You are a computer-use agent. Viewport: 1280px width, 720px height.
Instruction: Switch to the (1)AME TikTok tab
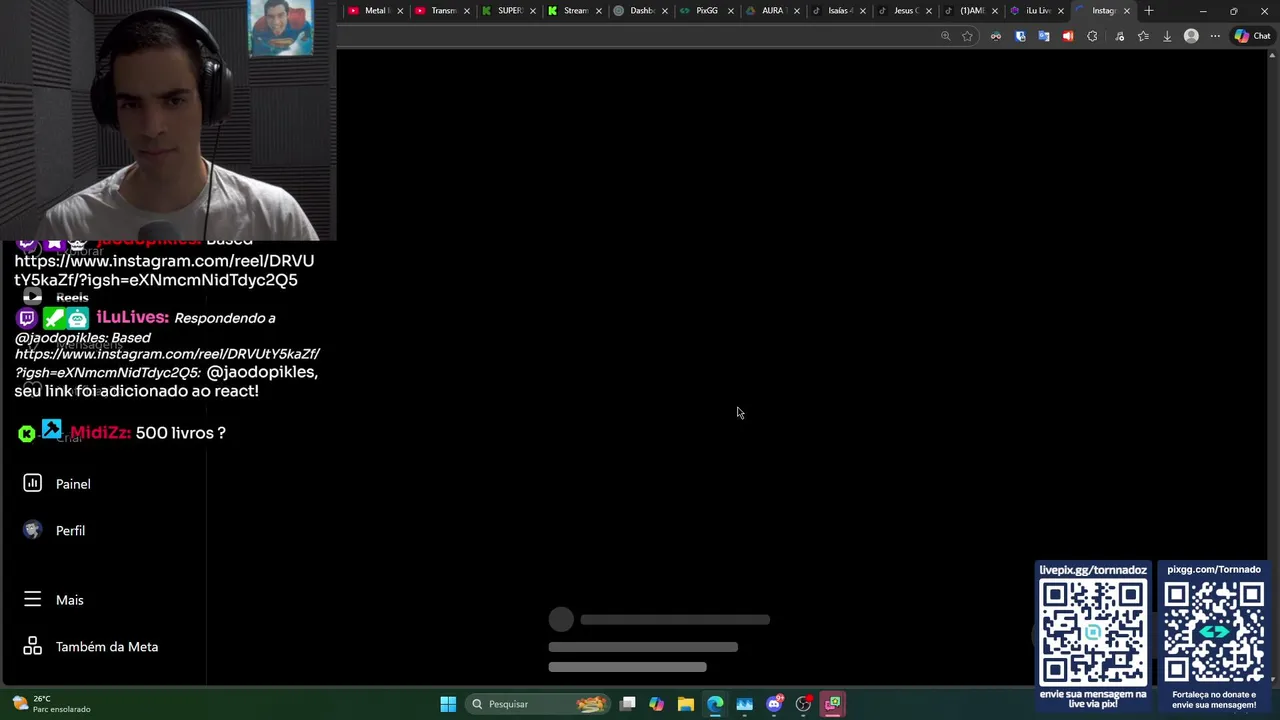tap(970, 11)
